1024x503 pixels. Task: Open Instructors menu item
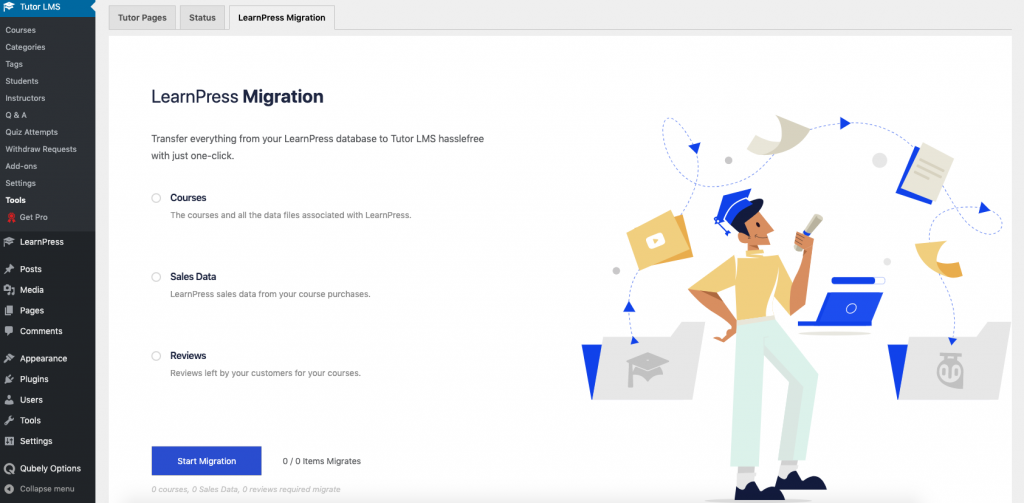pyautogui.click(x=25, y=98)
